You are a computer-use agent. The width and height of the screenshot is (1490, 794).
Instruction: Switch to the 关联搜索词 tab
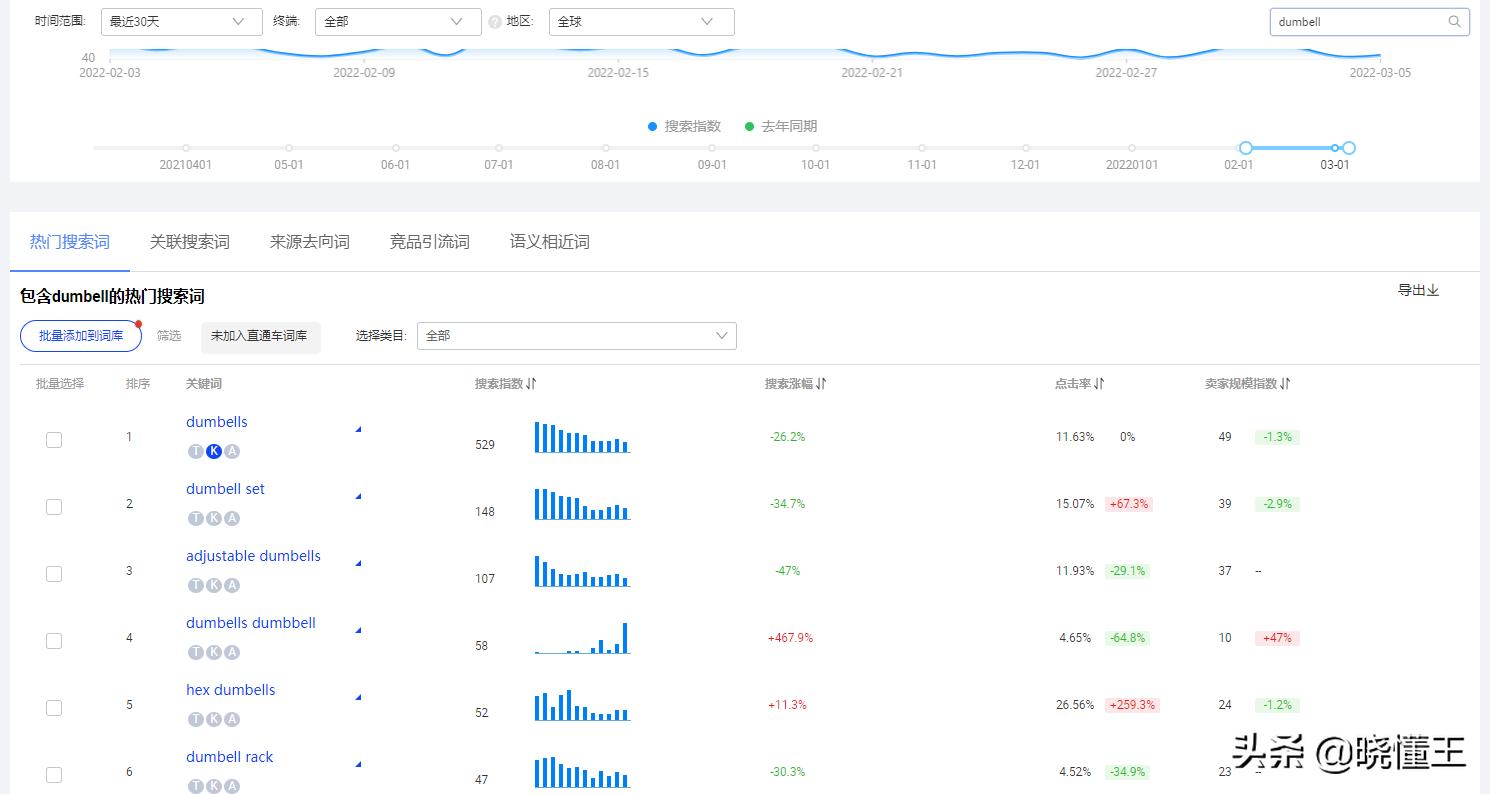point(189,241)
